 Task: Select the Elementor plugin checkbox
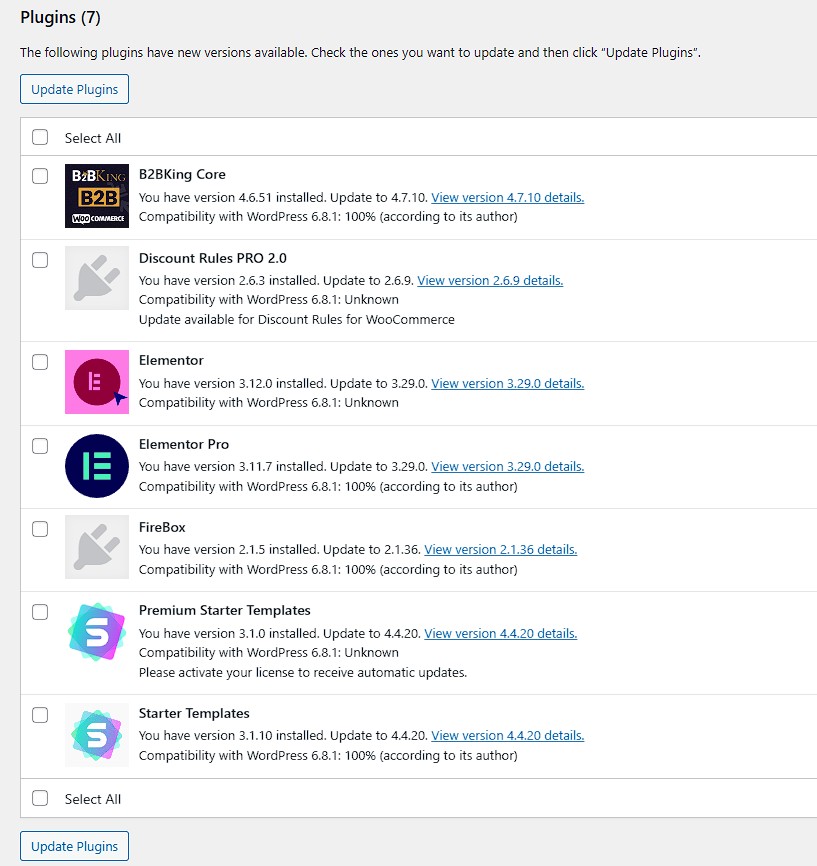pos(40,362)
